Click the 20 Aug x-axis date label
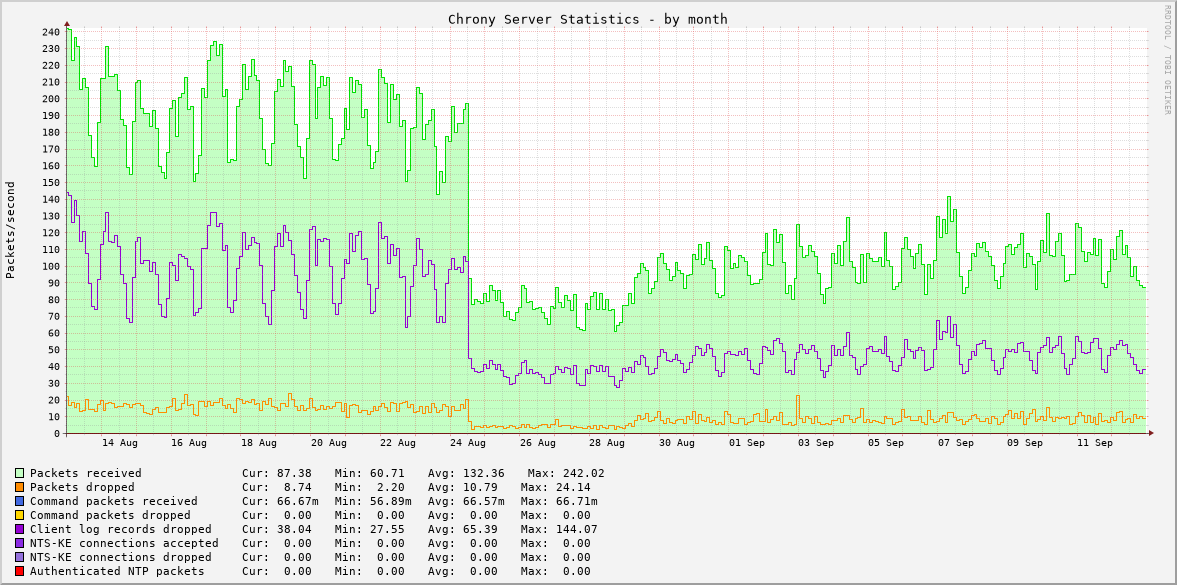 [x=329, y=443]
